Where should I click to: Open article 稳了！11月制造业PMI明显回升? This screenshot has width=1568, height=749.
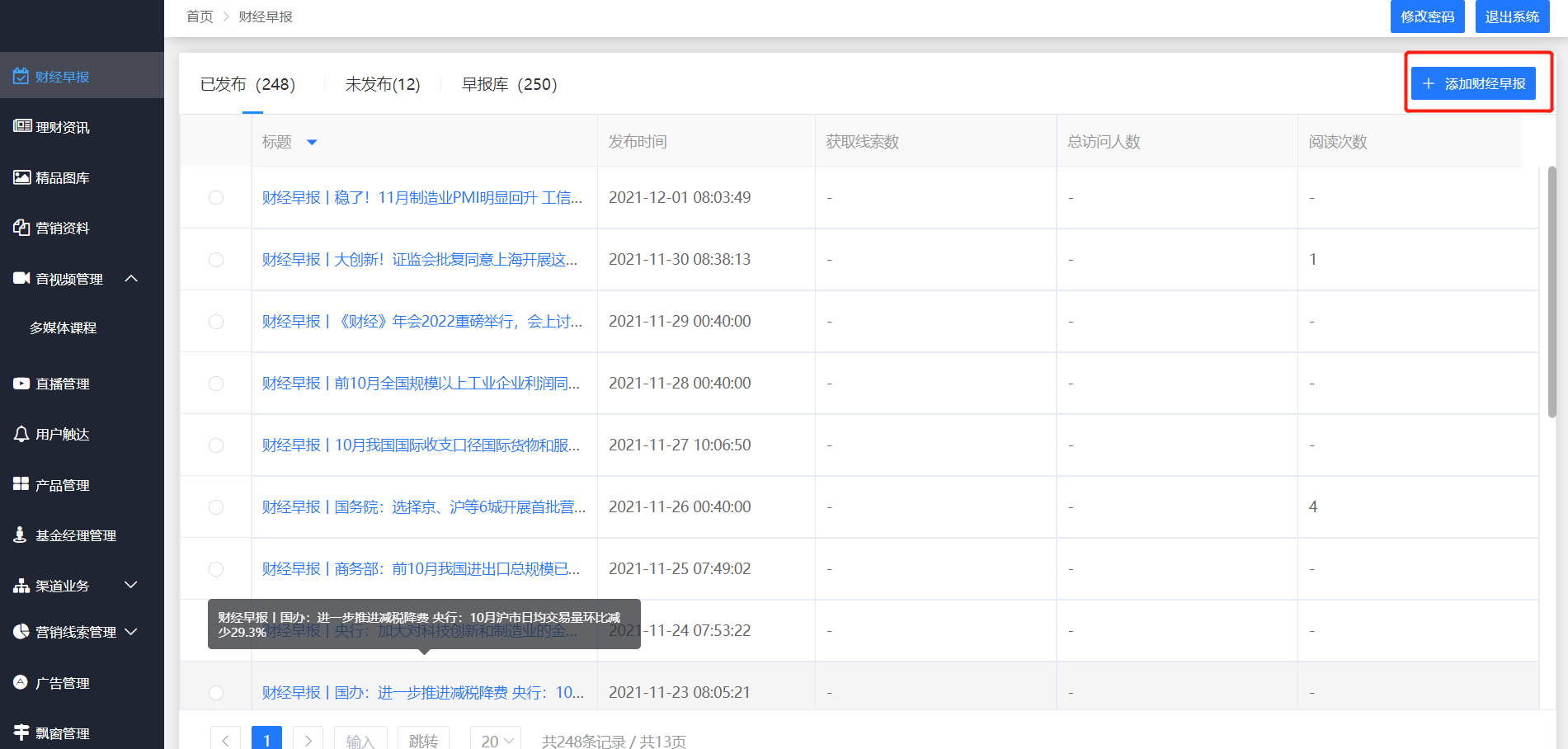(x=422, y=197)
